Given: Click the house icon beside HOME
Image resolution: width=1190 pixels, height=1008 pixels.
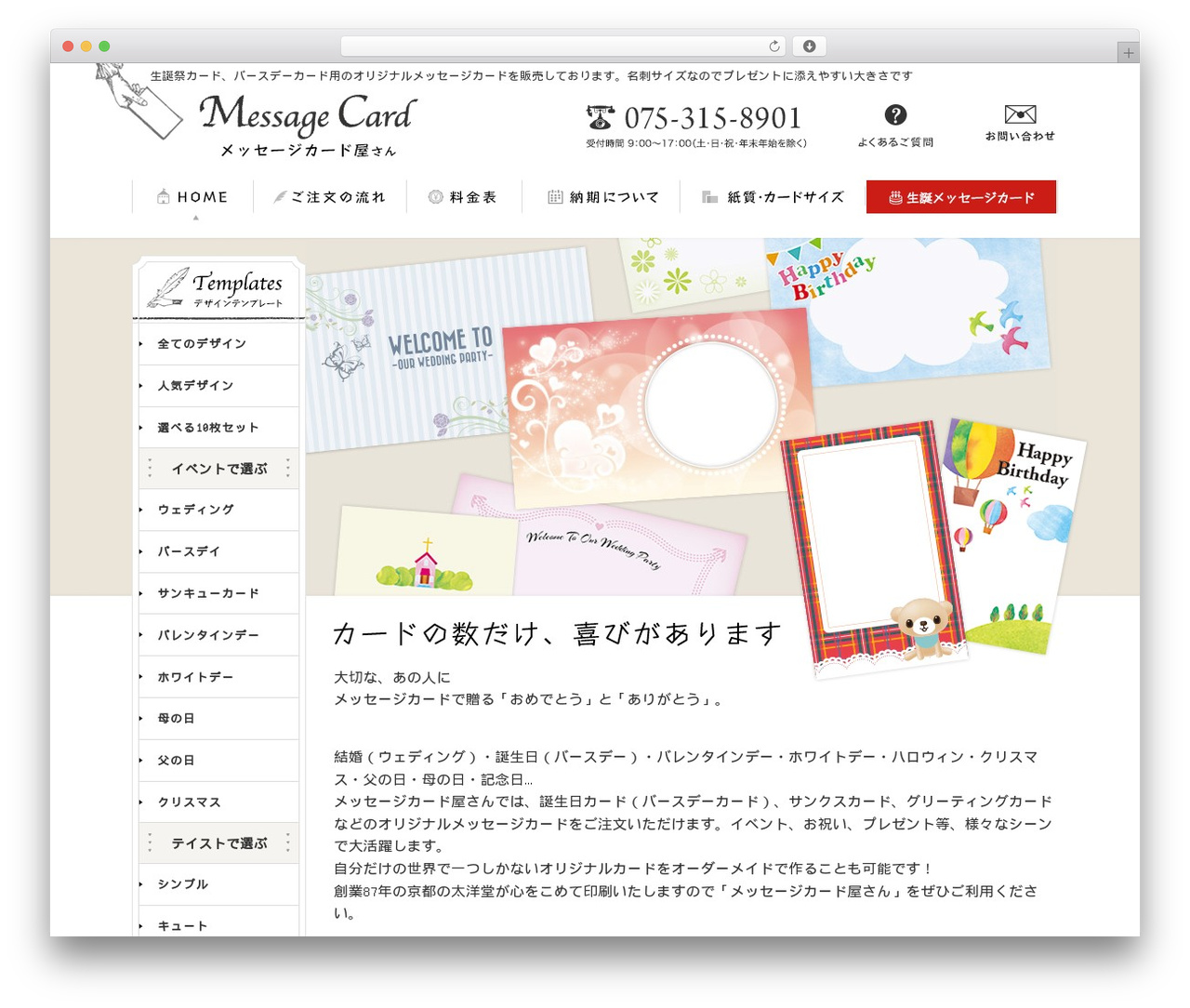Looking at the screenshot, I should [164, 197].
